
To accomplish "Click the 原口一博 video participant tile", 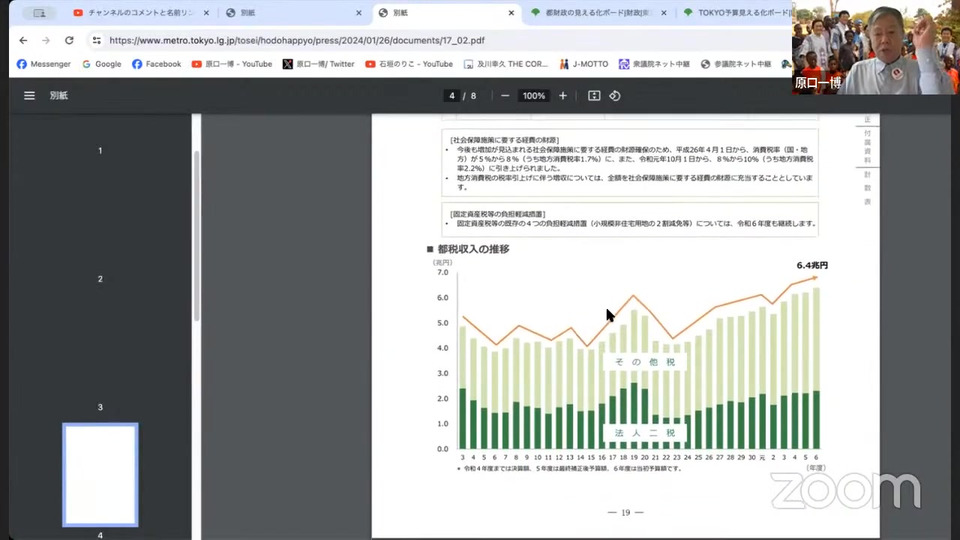I will pos(876,47).
